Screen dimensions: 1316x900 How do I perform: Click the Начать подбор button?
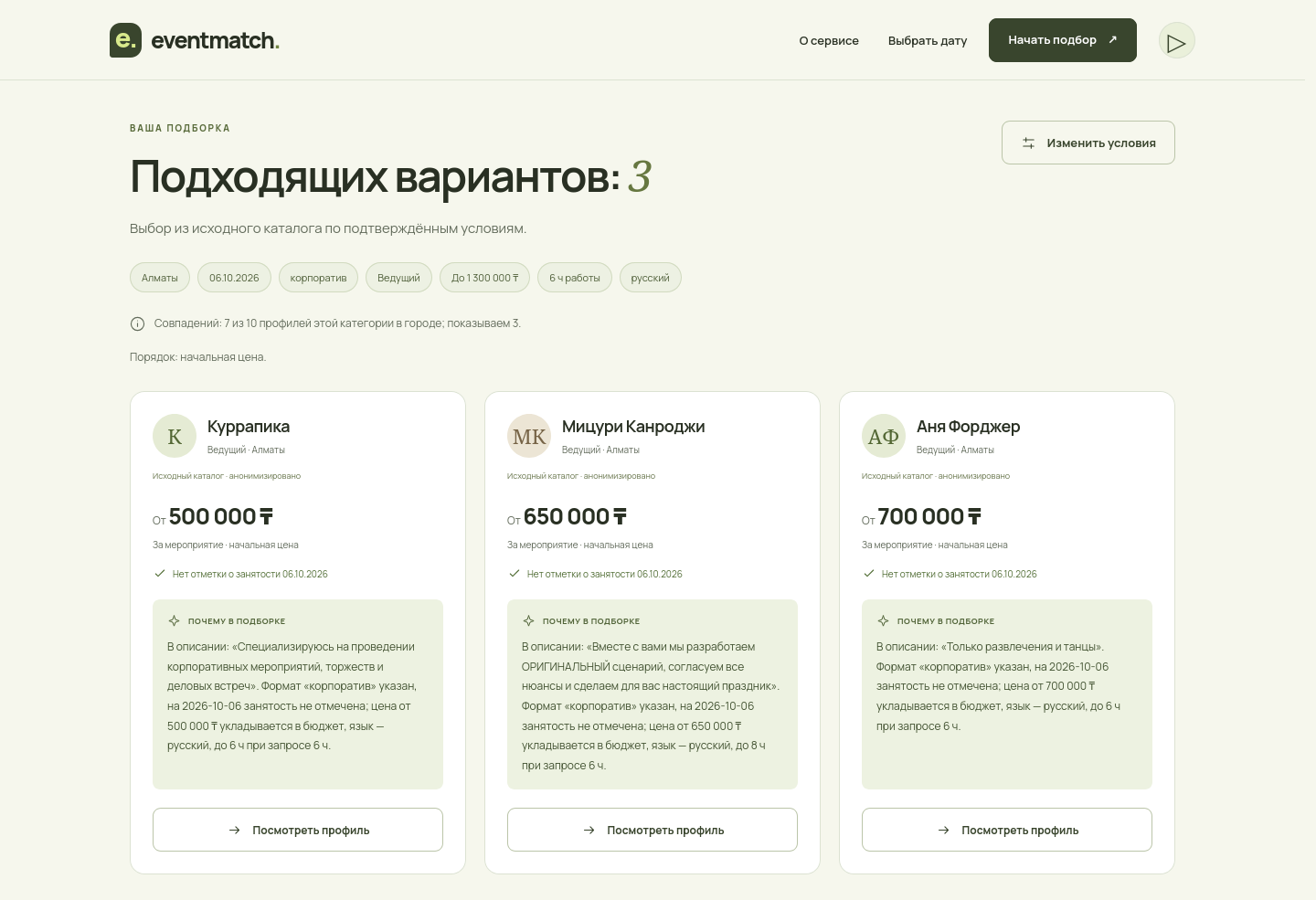coord(1063,40)
